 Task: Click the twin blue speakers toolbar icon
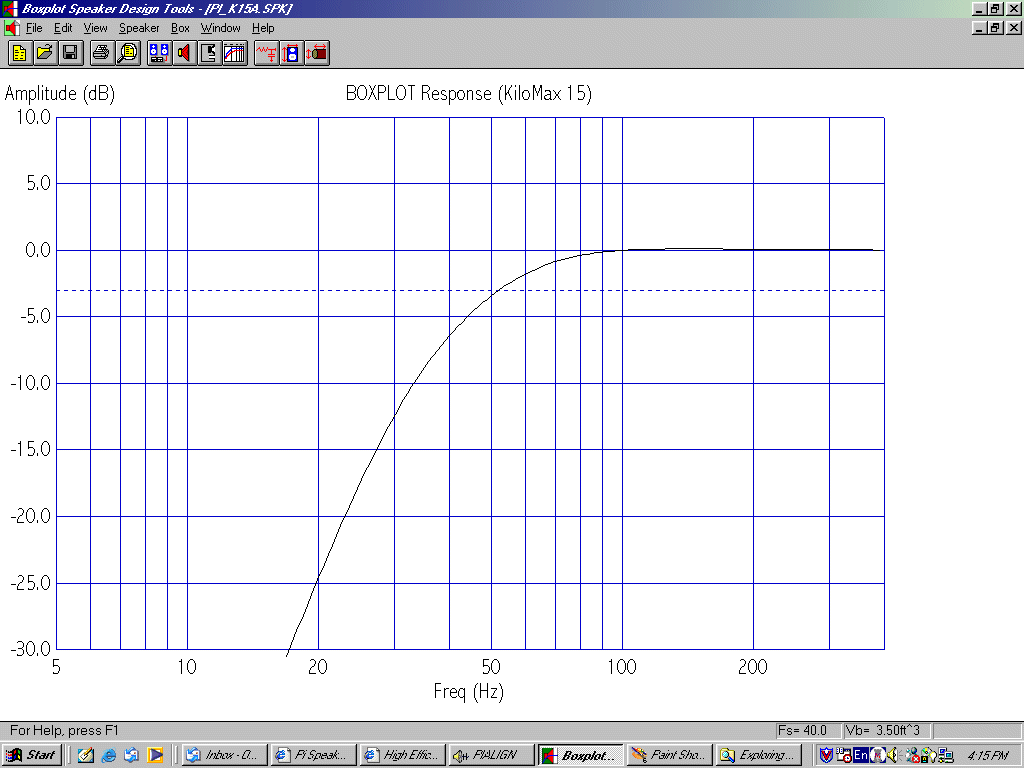coord(159,53)
